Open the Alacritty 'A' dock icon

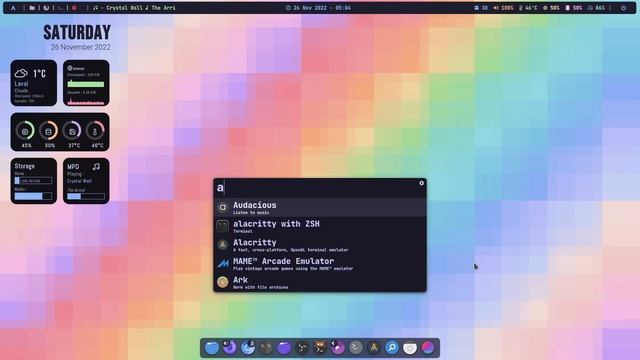click(374, 348)
